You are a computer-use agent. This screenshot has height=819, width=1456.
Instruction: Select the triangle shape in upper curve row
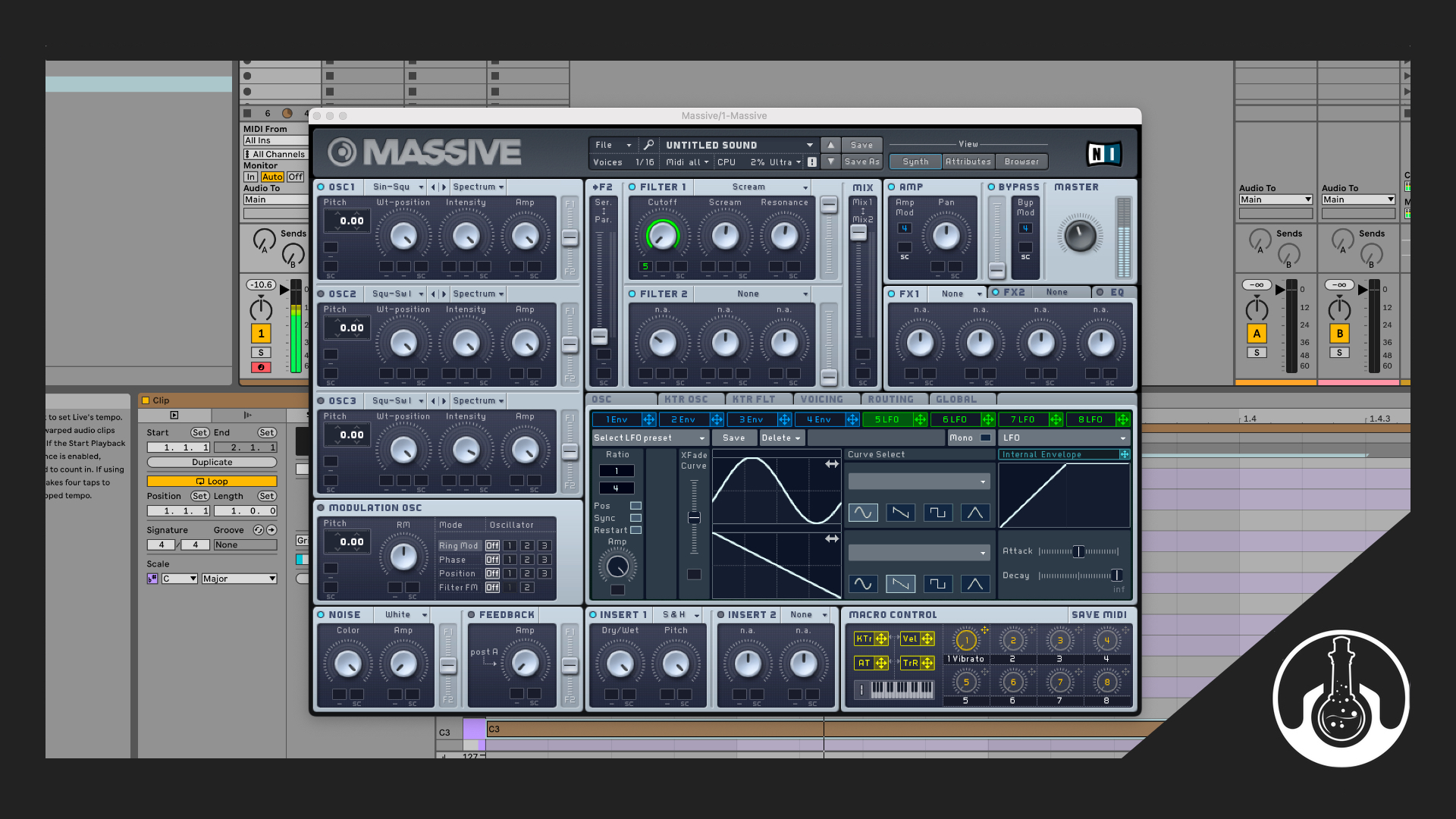pyautogui.click(x=975, y=513)
